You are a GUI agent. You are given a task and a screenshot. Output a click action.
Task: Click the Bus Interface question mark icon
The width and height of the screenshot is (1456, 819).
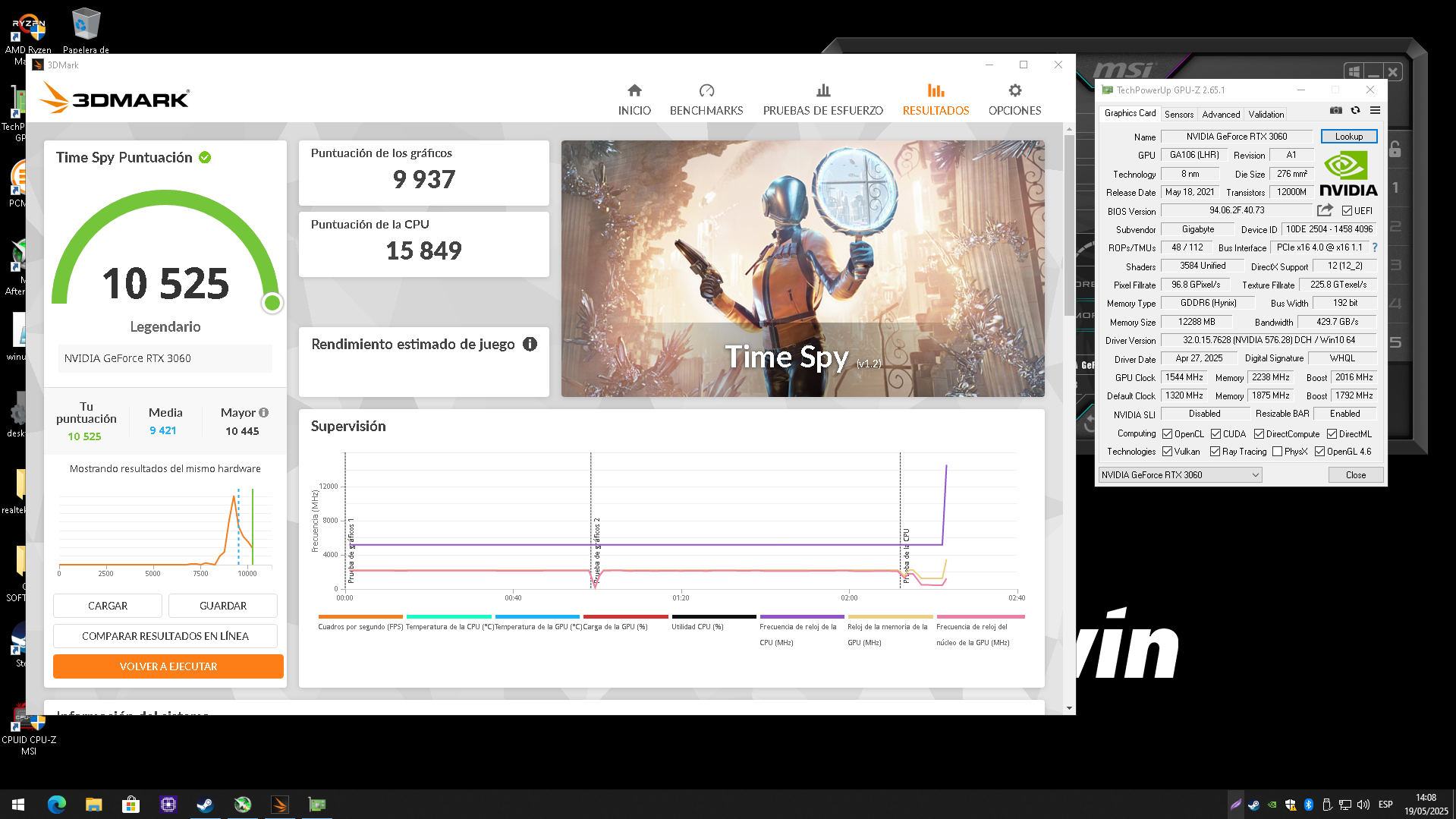click(x=1374, y=247)
